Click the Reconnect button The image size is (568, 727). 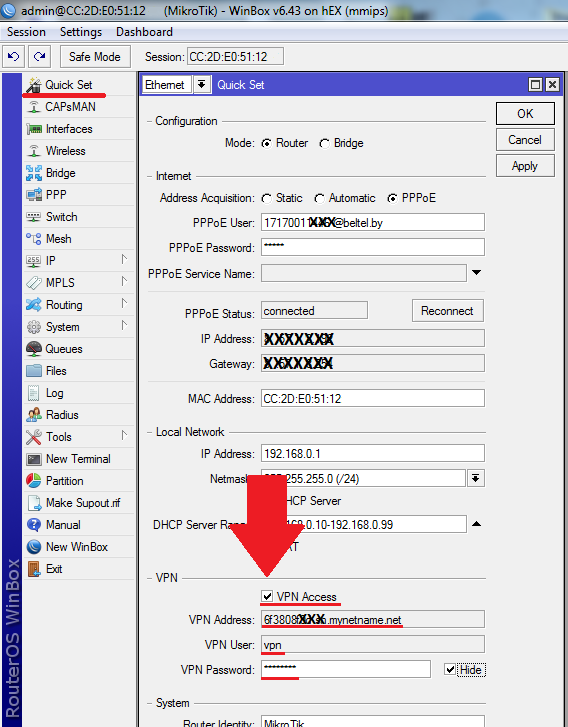click(x=447, y=311)
